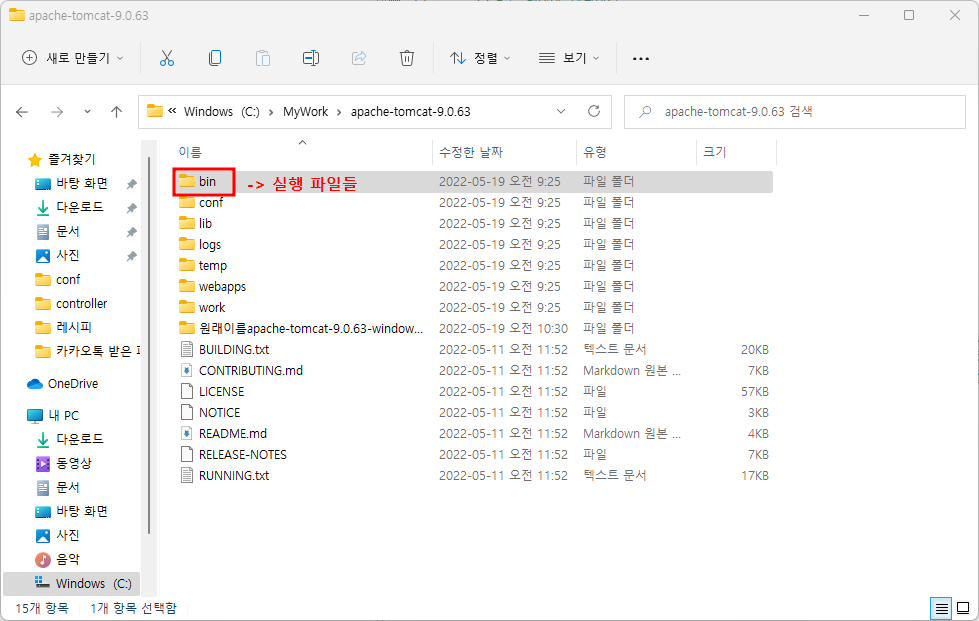Select the LICENSE file
This screenshot has height=621, width=979.
tap(473, 391)
